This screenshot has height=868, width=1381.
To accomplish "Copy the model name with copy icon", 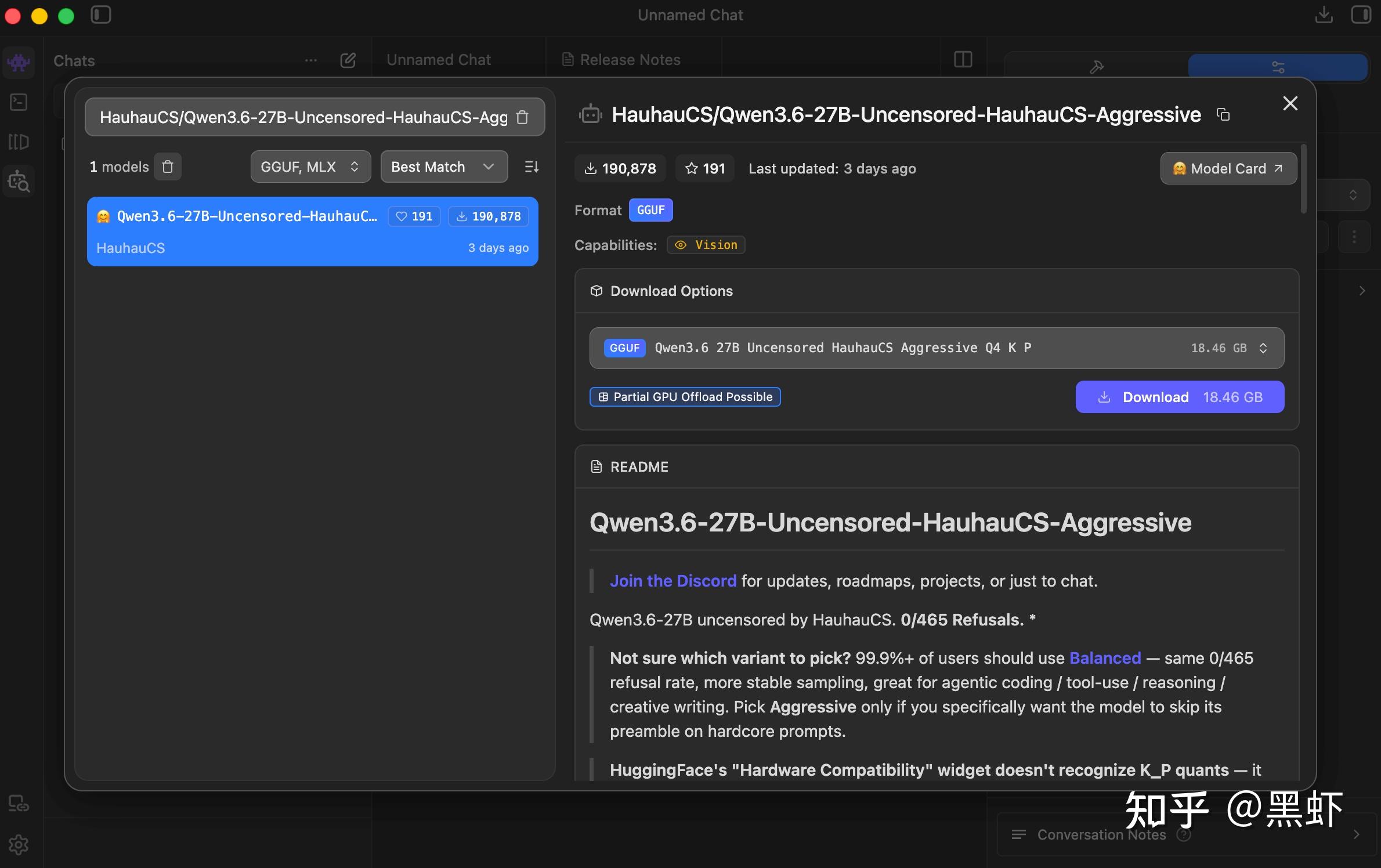I will [1223, 115].
